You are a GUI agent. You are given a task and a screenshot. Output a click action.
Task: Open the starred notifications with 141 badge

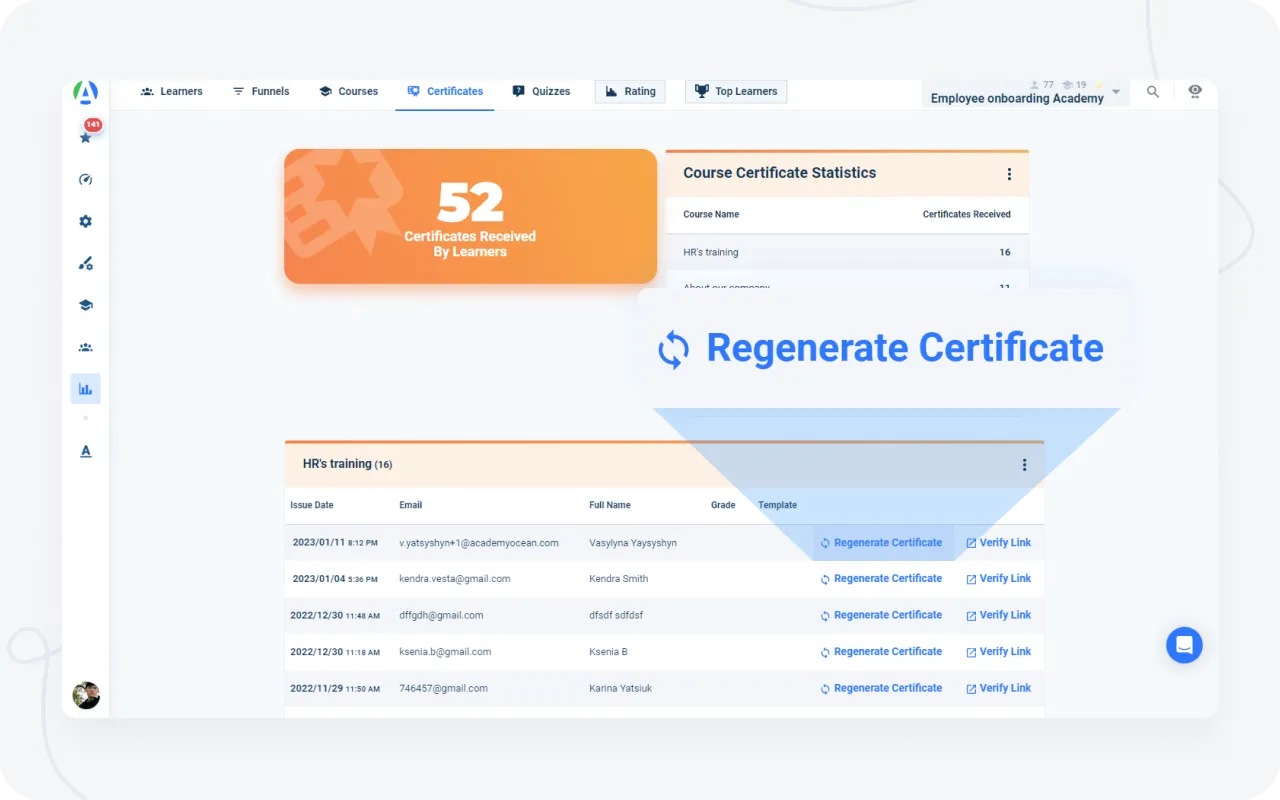click(x=86, y=137)
